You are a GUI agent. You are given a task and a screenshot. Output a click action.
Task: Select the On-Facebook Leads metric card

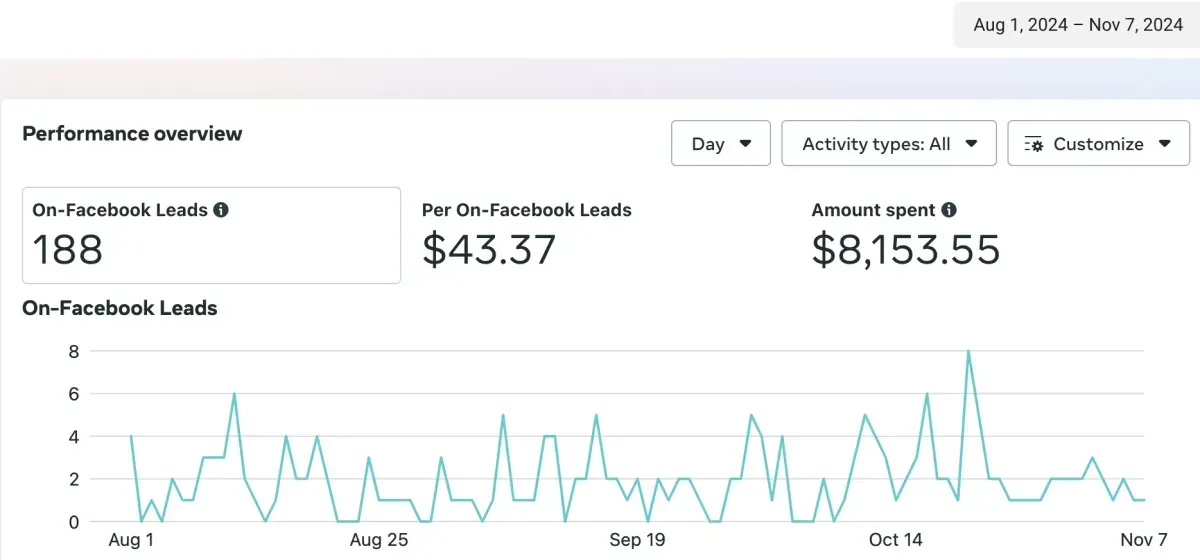click(211, 235)
